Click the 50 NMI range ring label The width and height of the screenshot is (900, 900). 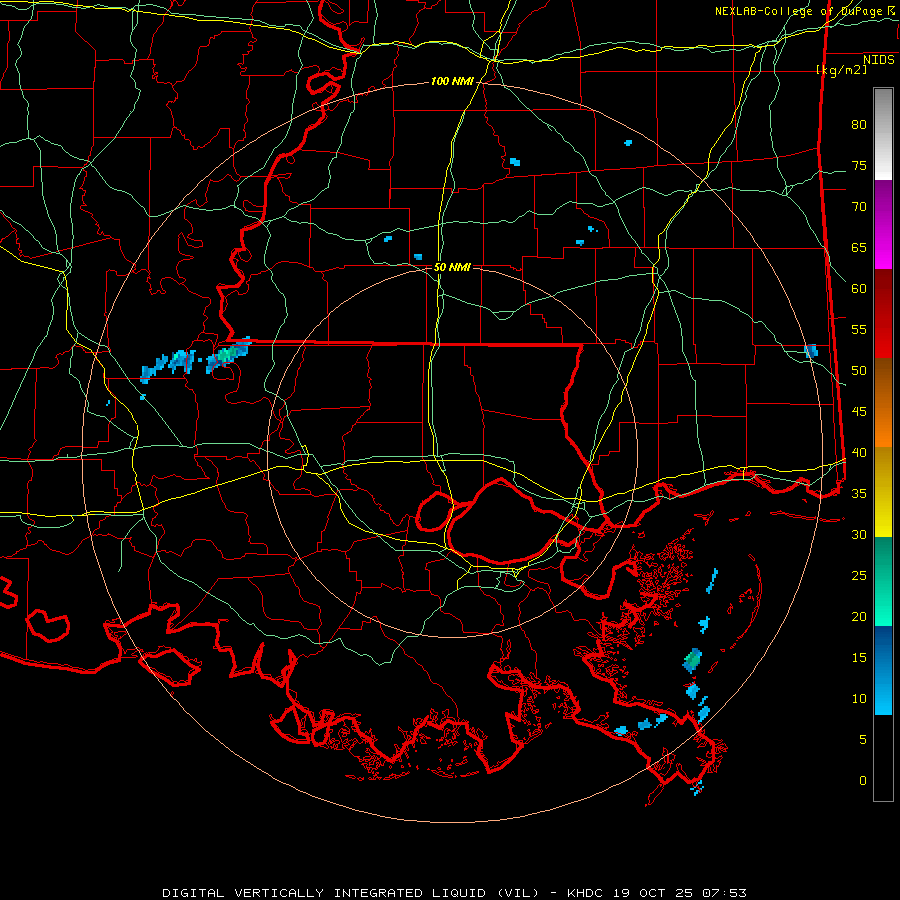click(452, 267)
